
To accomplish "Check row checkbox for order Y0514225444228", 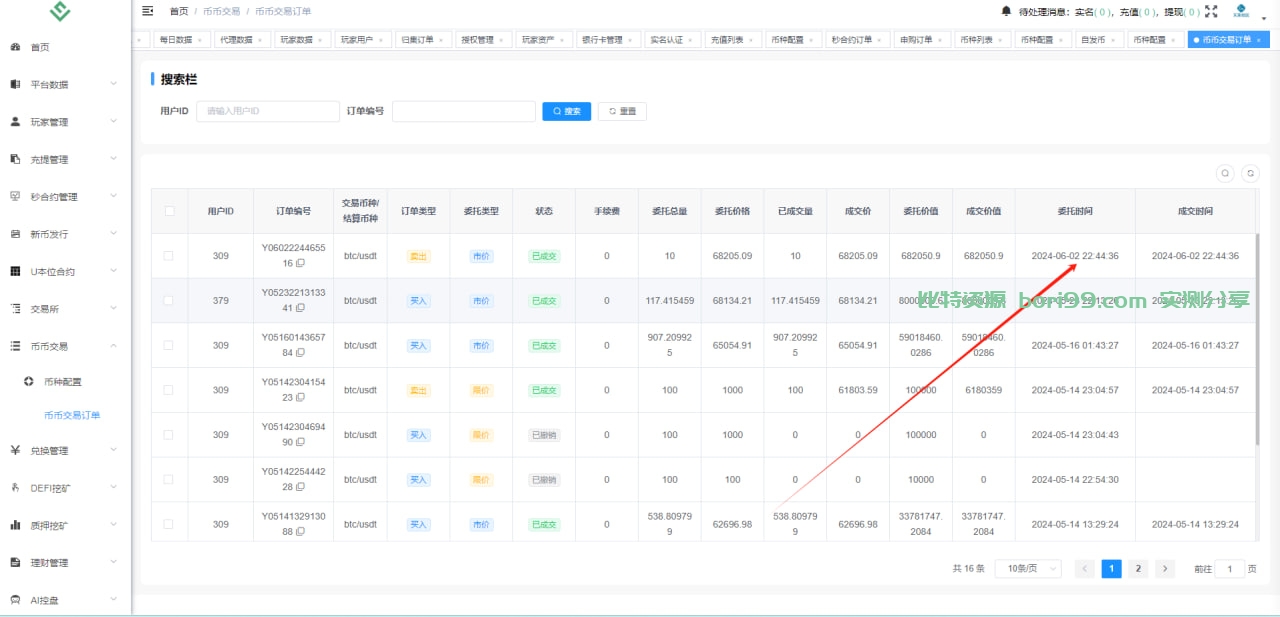I will pyautogui.click(x=169, y=479).
